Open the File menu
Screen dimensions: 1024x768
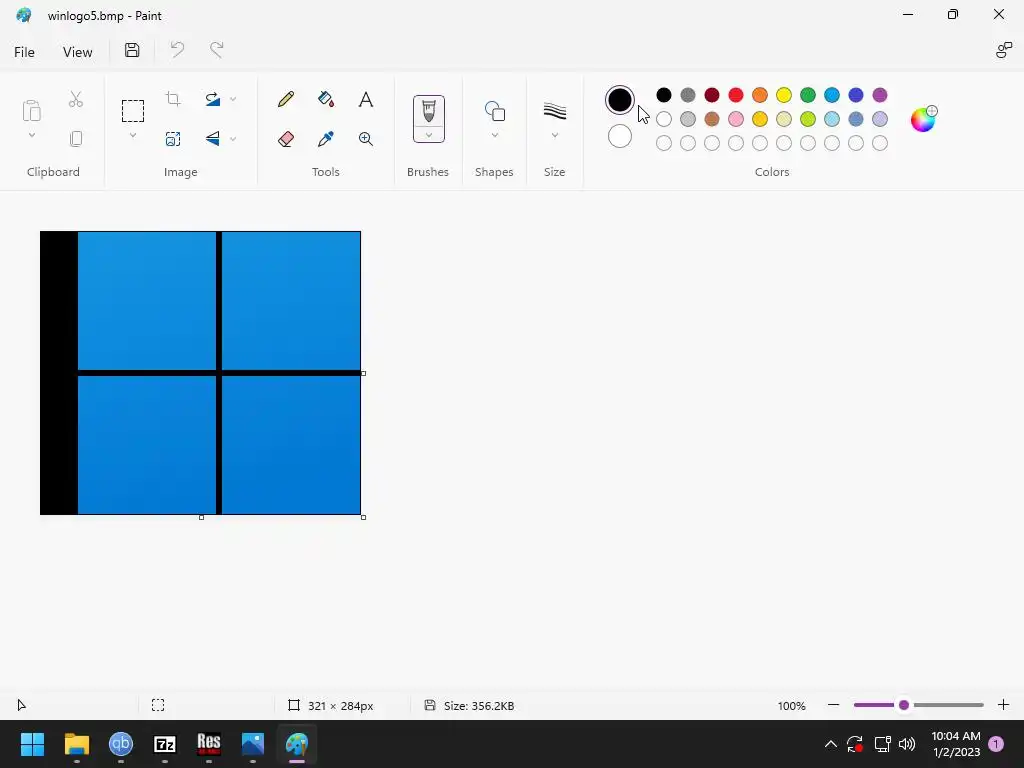(x=24, y=52)
